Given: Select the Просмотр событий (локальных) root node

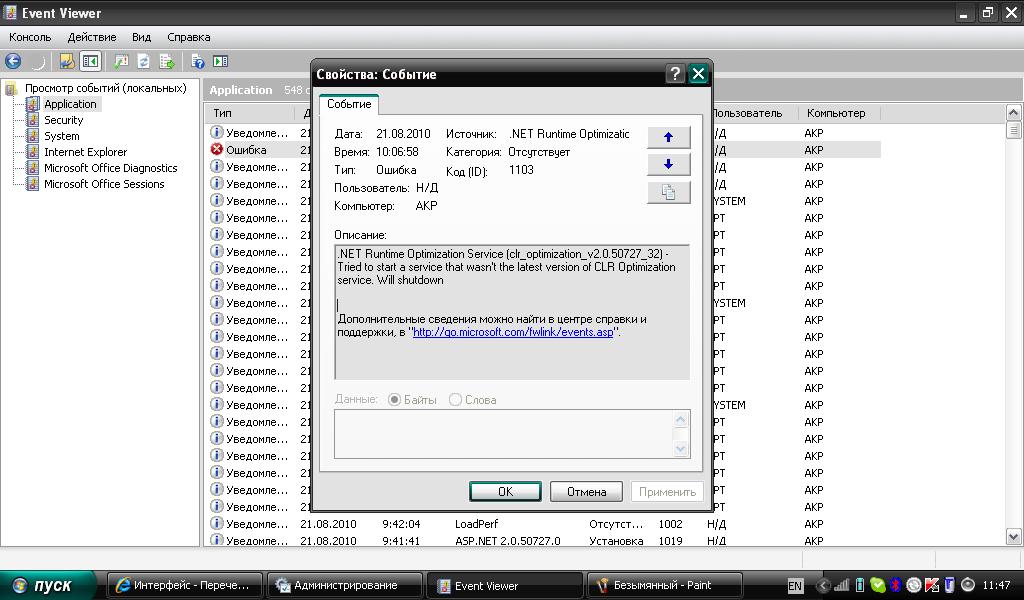Looking at the screenshot, I should click(x=105, y=88).
